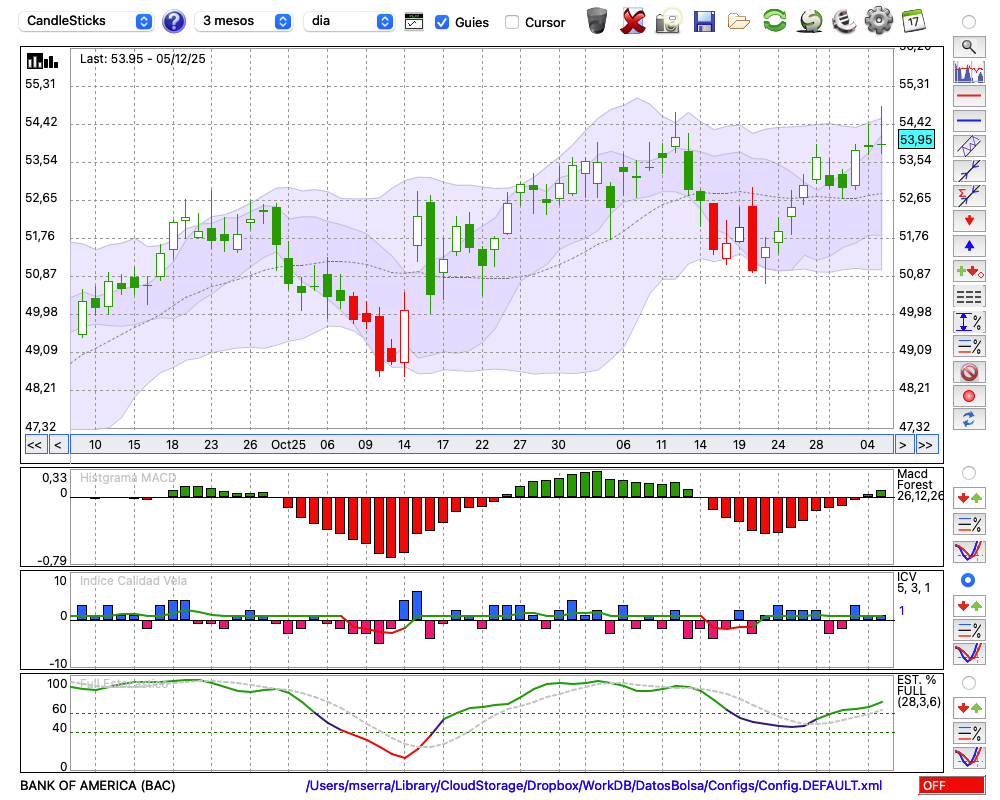
Task: Click the bar chart icon in chart corner
Action: point(42,61)
